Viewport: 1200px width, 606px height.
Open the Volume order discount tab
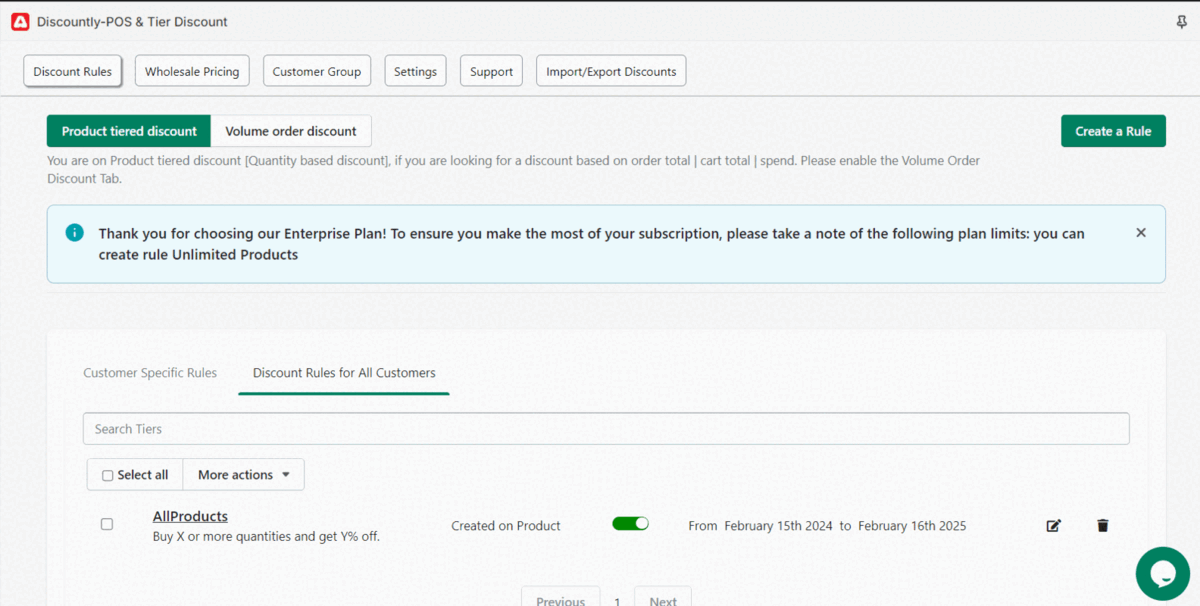click(291, 131)
